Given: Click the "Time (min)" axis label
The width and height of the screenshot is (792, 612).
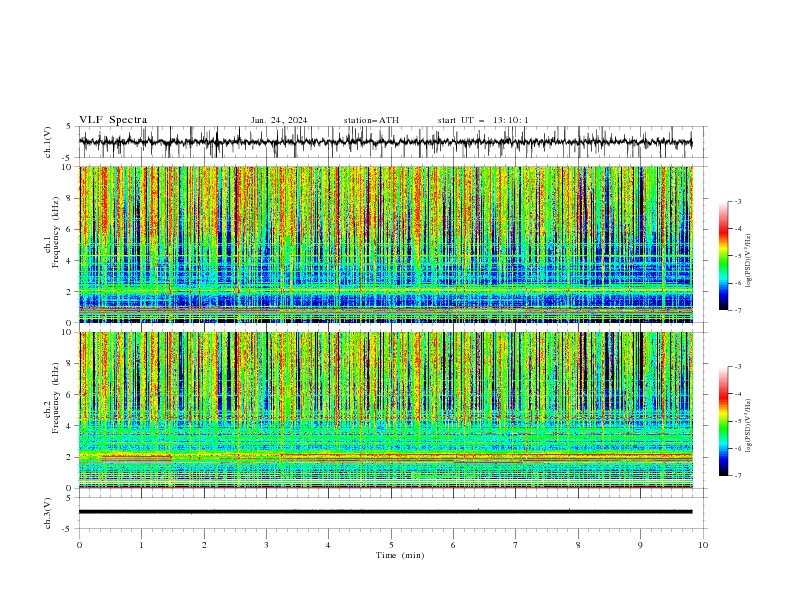Looking at the screenshot, I should (400, 555).
